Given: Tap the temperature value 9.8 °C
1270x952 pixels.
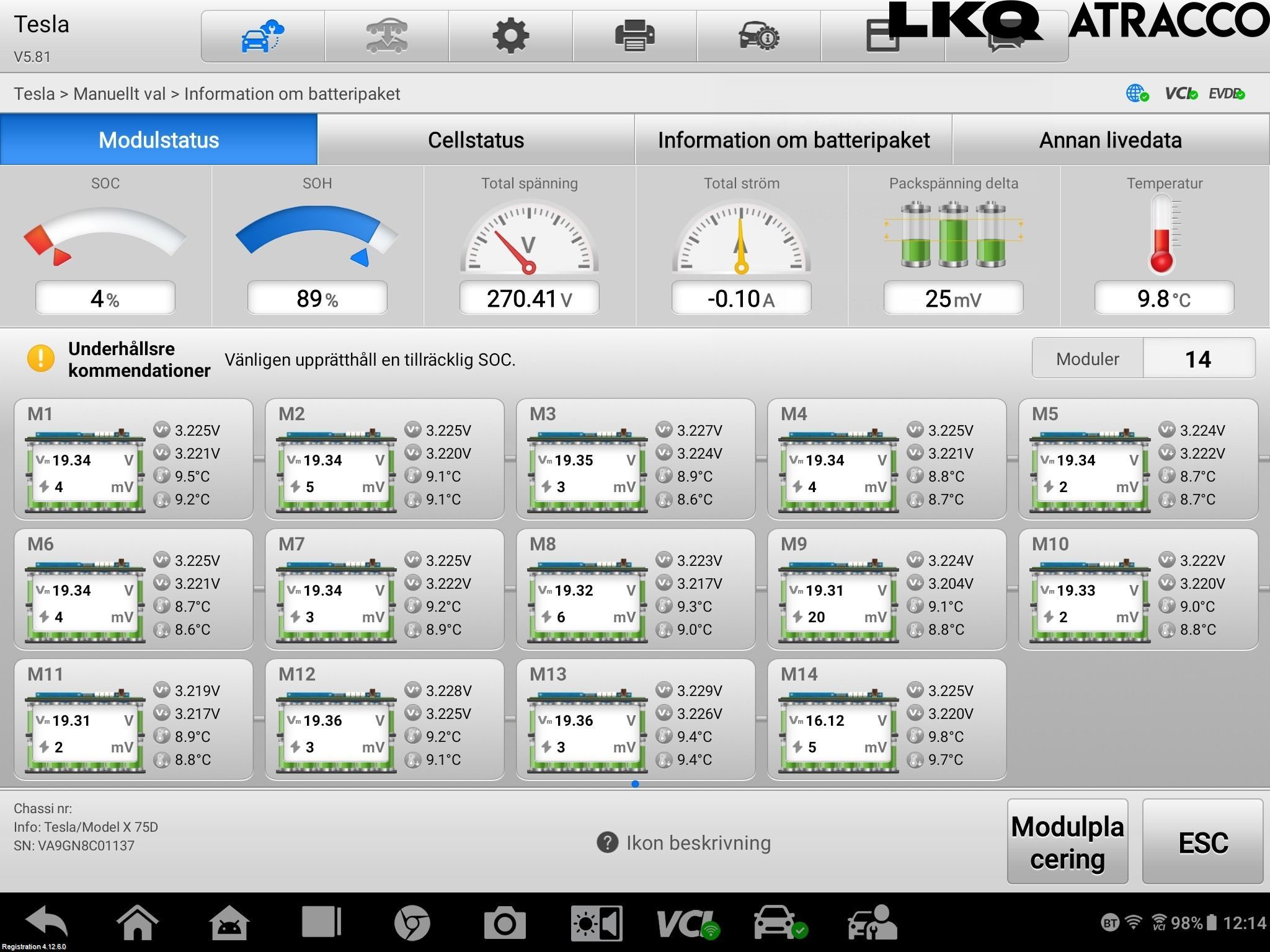Looking at the screenshot, I should (1164, 298).
